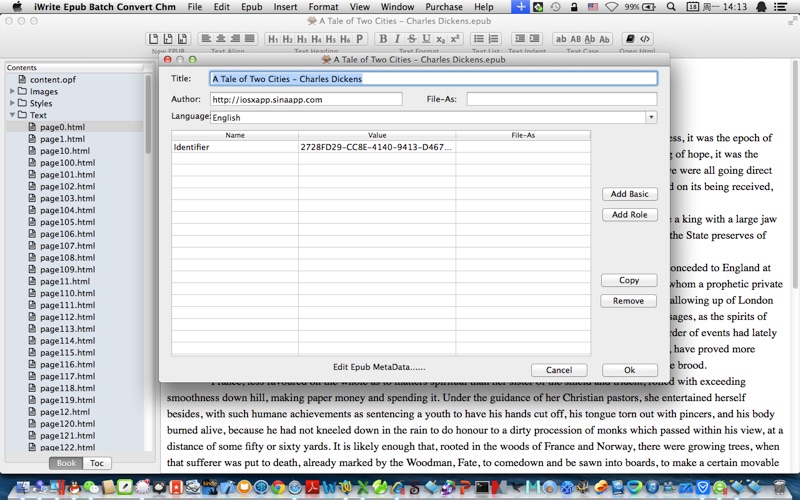
Task: Click into the Title field
Action: pyautogui.click(x=434, y=79)
